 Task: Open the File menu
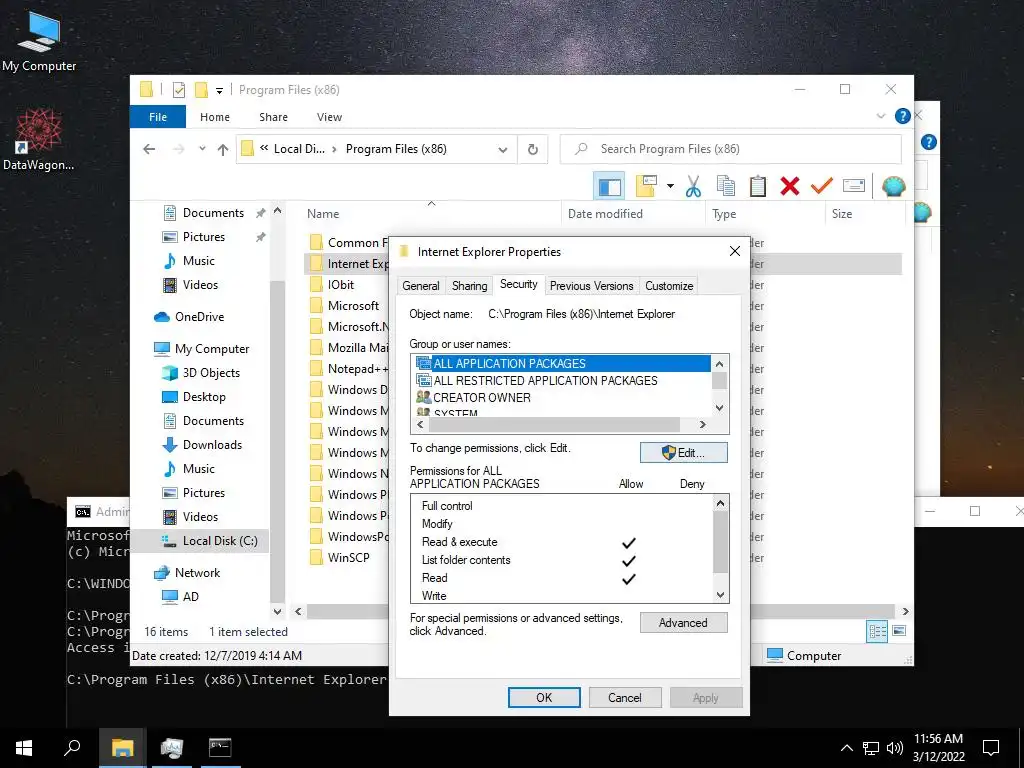tap(158, 117)
